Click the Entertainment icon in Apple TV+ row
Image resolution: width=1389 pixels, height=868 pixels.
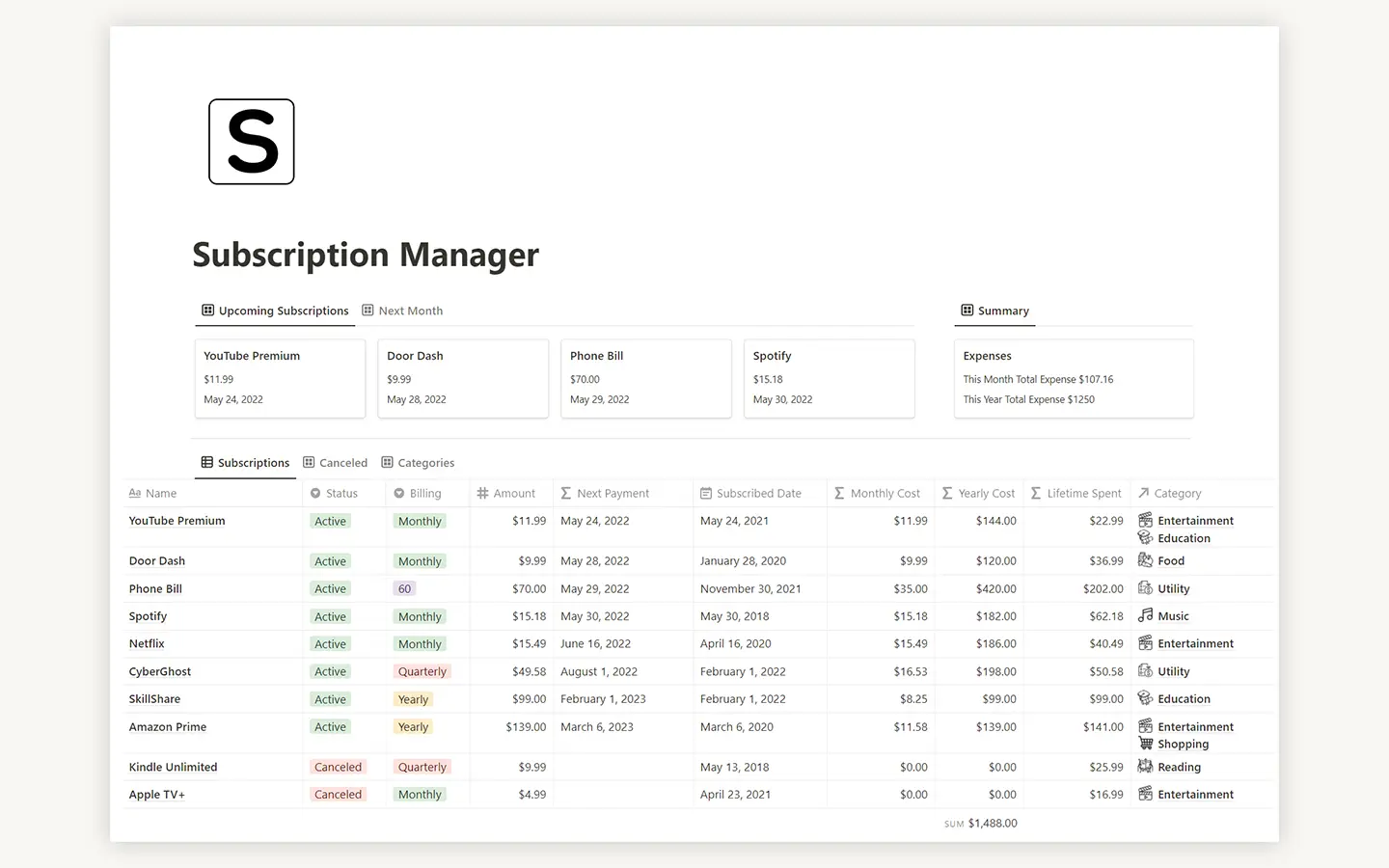pos(1145,793)
